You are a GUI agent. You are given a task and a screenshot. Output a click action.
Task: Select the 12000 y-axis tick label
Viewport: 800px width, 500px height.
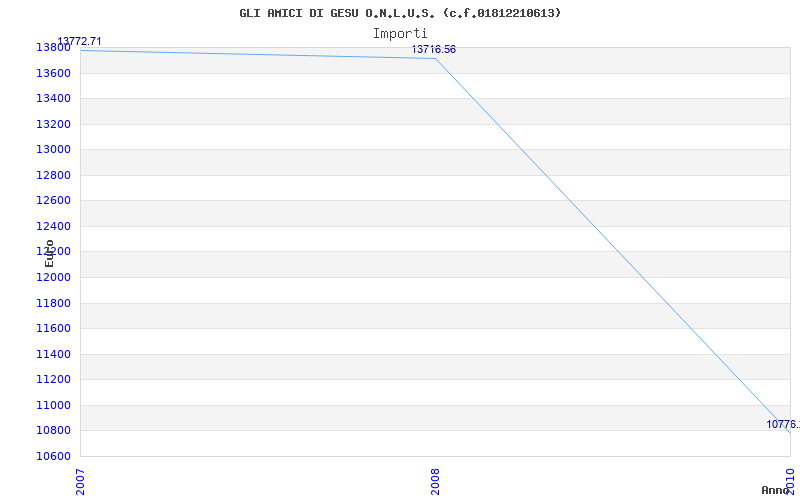click(x=53, y=278)
